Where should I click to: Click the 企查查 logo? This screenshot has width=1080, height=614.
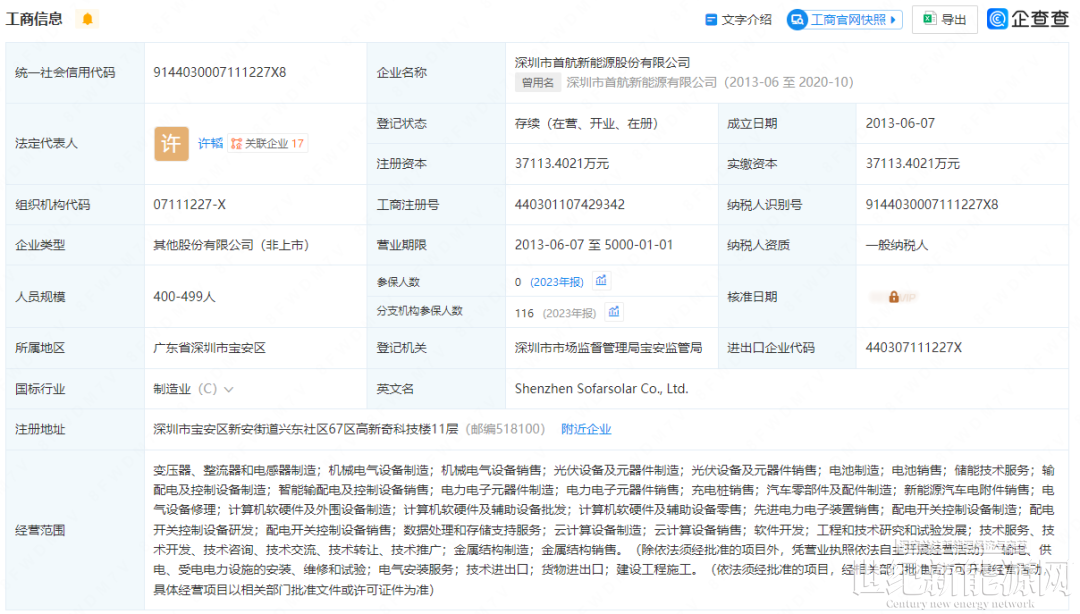click(1028, 19)
